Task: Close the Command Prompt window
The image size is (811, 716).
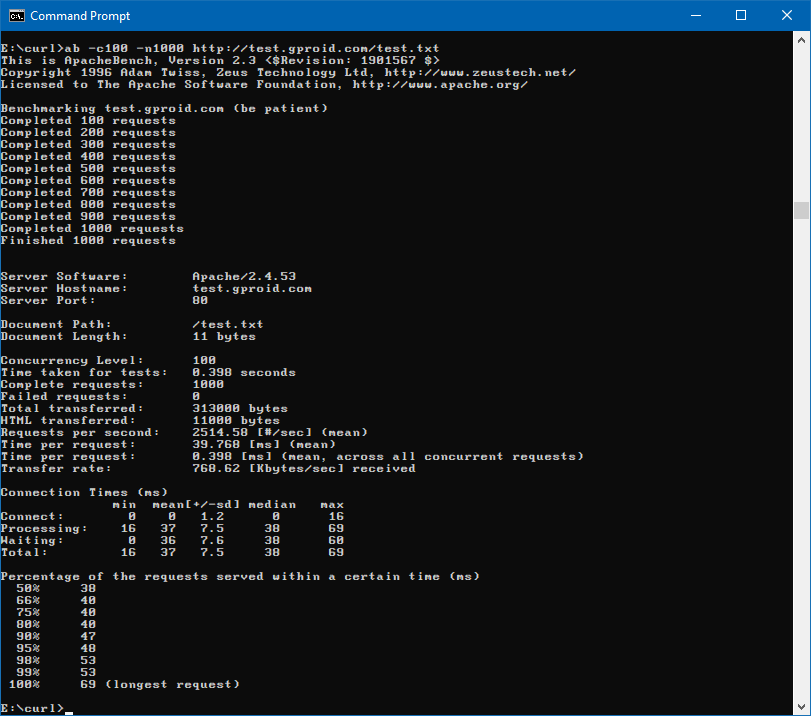Action: coord(787,16)
